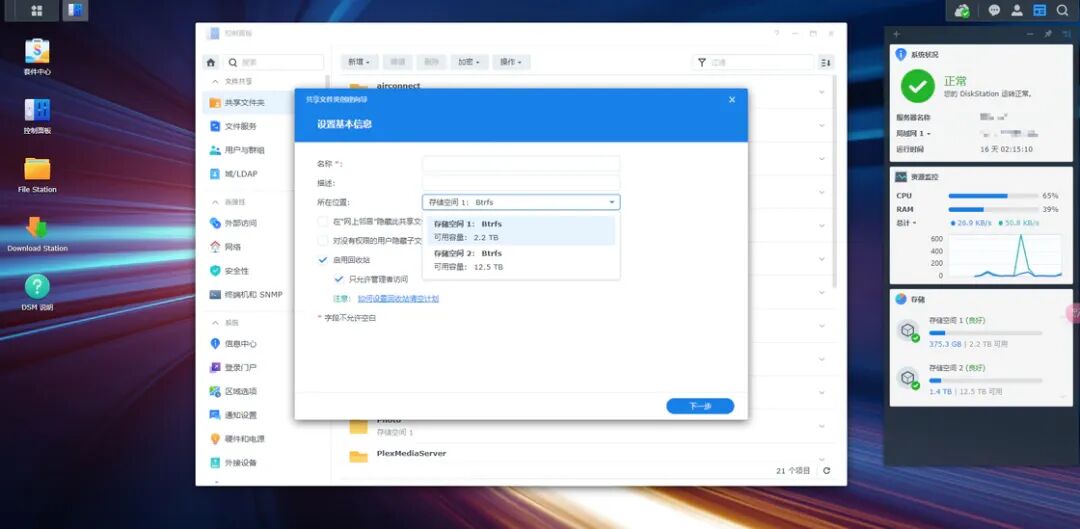The image size is (1080, 529).
Task: Open the 加密 dropdown button
Action: pyautogui.click(x=470, y=62)
